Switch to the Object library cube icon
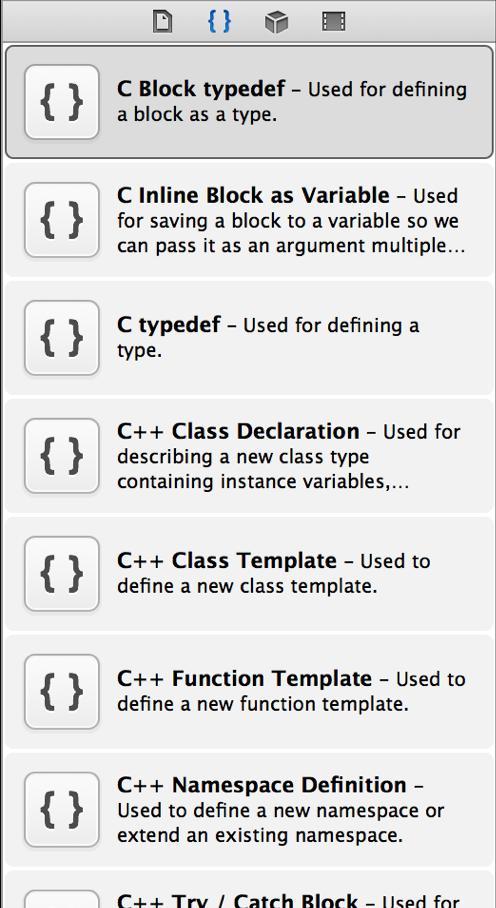496x908 pixels. click(277, 22)
